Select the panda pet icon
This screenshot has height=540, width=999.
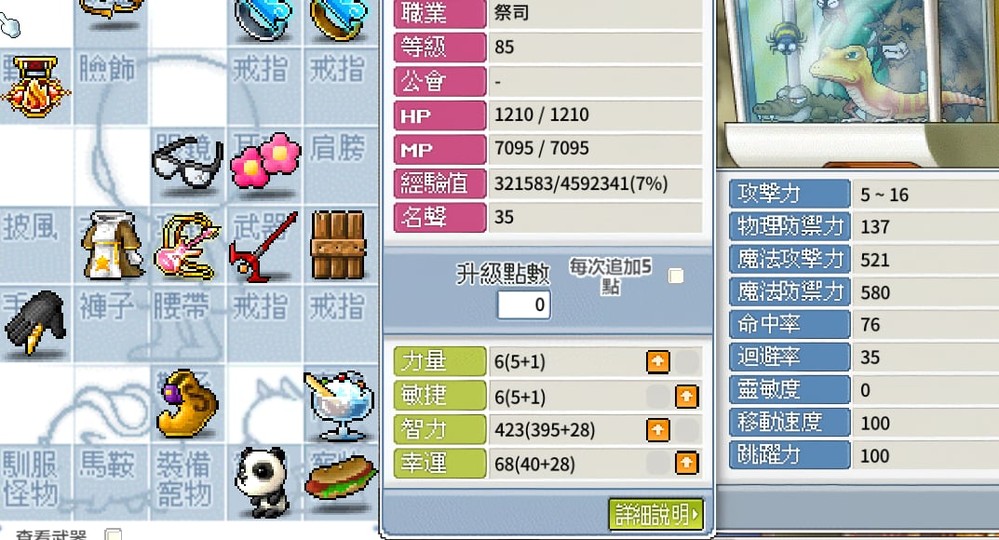(x=261, y=482)
